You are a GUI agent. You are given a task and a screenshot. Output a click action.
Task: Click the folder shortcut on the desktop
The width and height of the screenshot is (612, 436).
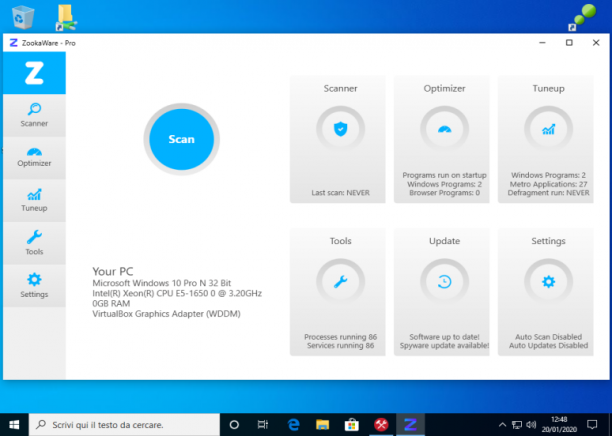(66, 17)
